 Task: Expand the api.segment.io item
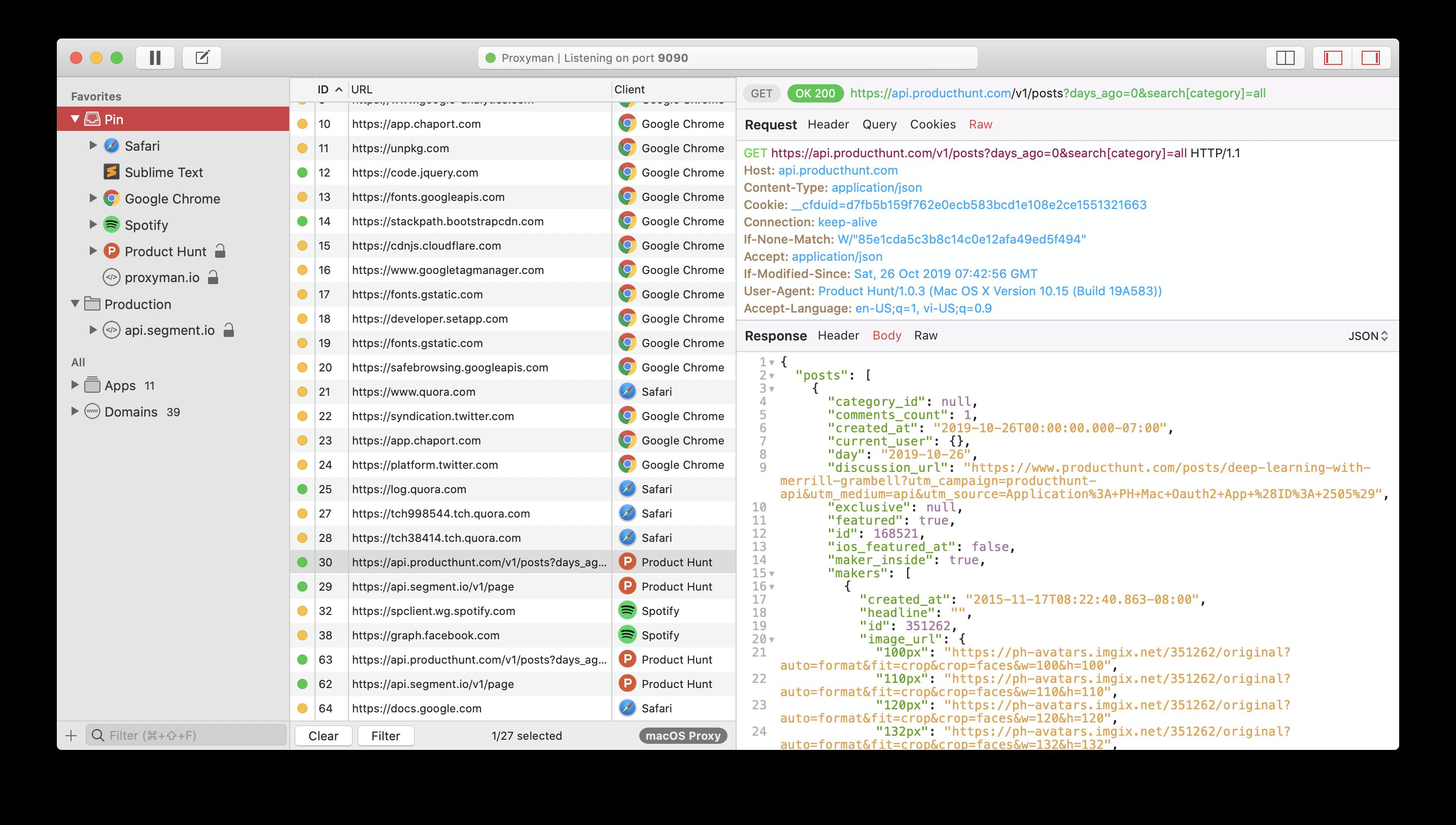pos(93,330)
